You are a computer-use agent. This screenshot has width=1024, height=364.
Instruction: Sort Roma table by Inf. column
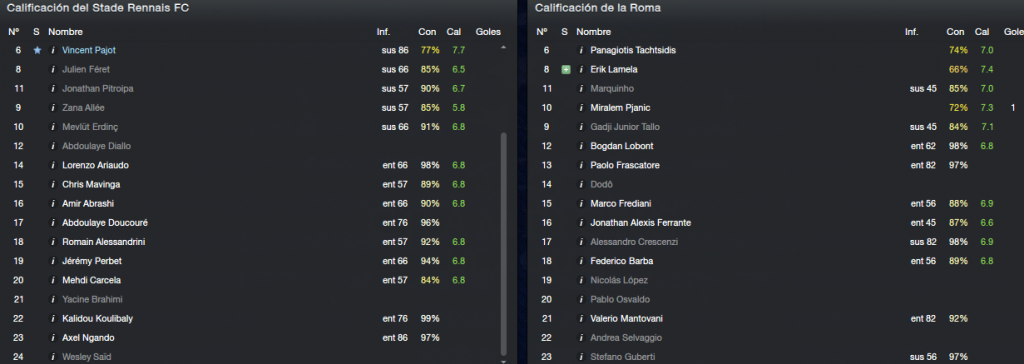pos(912,32)
